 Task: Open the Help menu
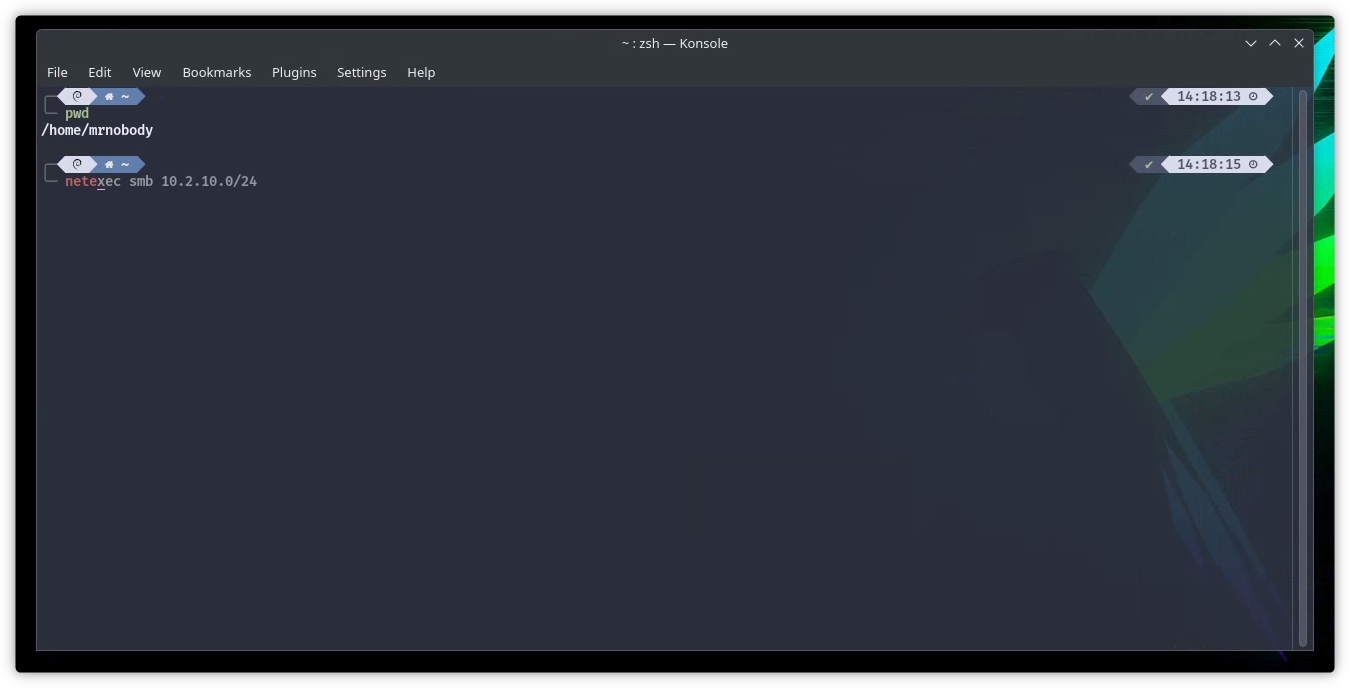point(421,72)
